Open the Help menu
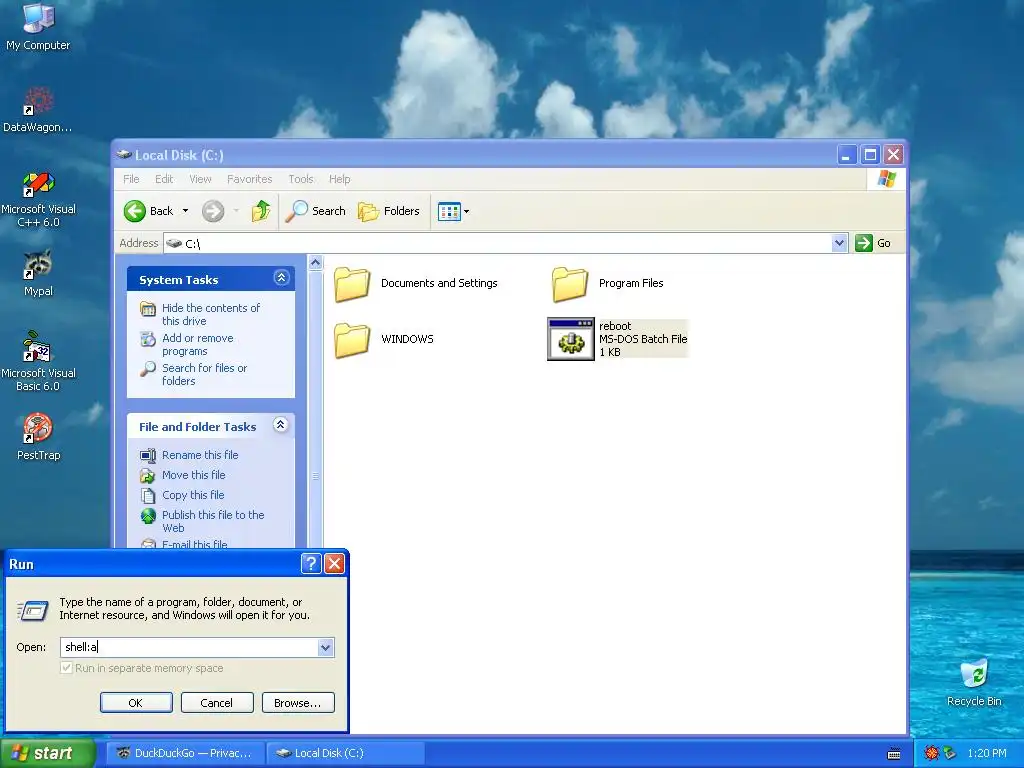Image resolution: width=1024 pixels, height=768 pixels. [x=340, y=179]
